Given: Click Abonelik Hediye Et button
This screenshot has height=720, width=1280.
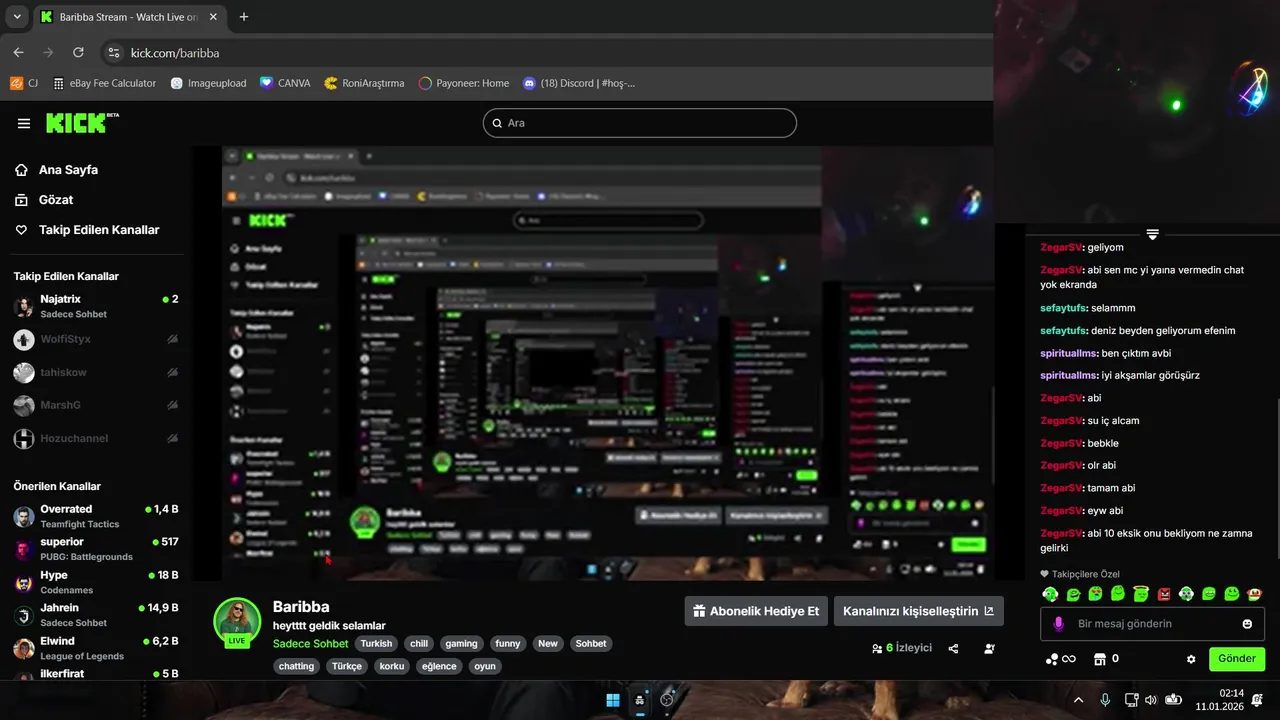Looking at the screenshot, I should pos(756,611).
